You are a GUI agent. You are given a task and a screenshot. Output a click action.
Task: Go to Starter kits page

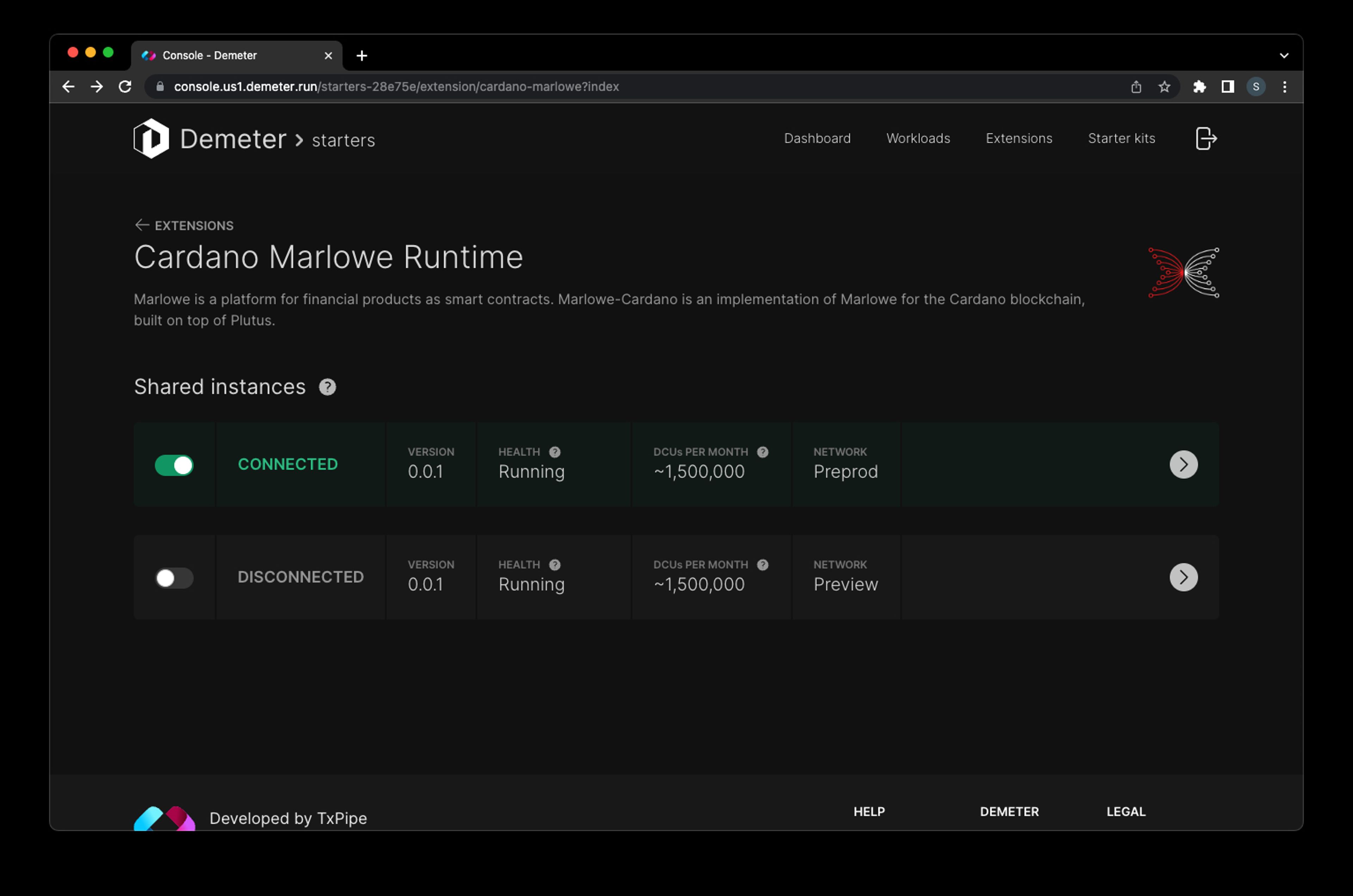coord(1121,138)
